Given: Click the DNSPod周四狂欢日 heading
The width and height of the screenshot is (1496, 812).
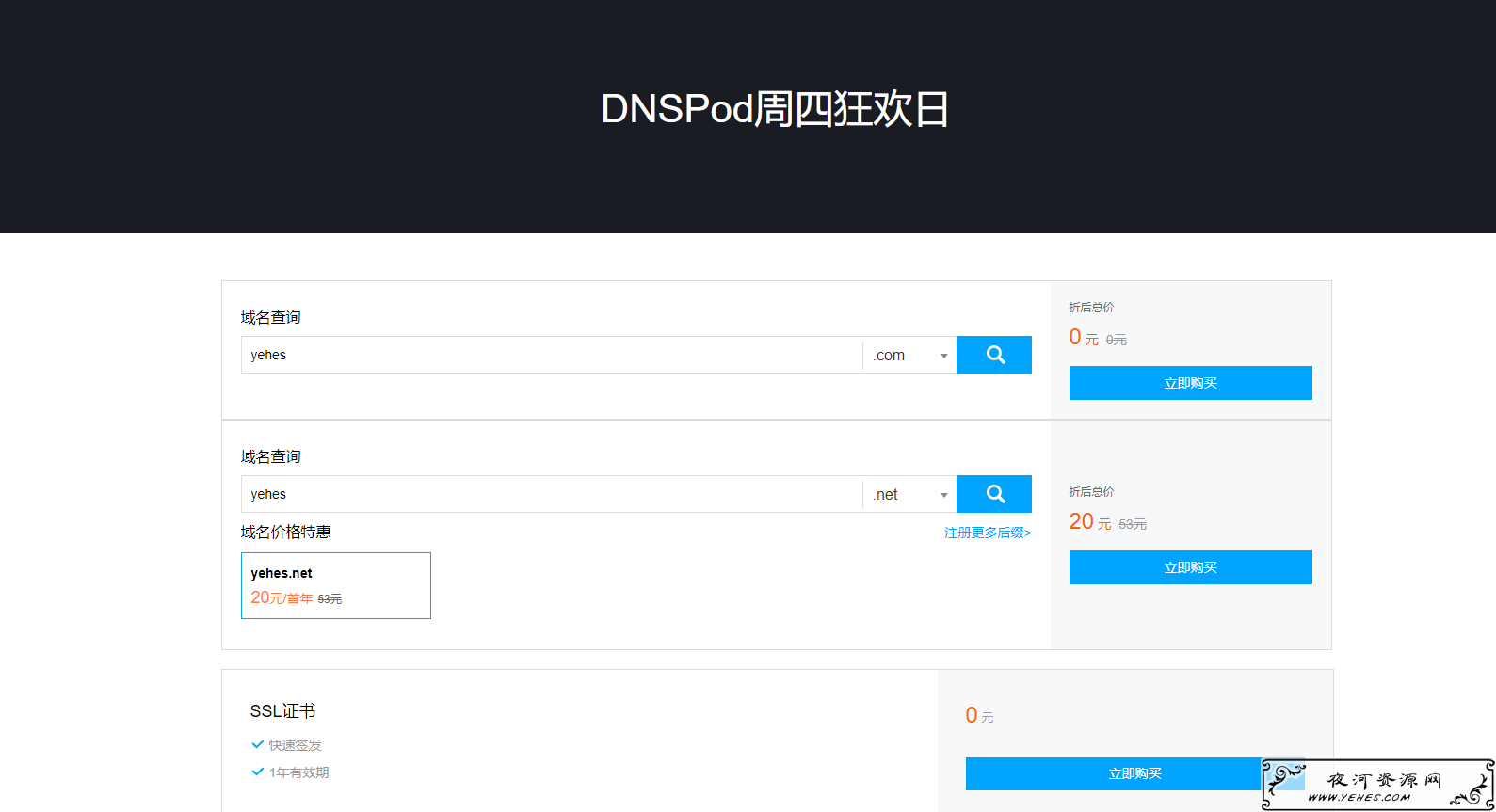Looking at the screenshot, I should [775, 109].
